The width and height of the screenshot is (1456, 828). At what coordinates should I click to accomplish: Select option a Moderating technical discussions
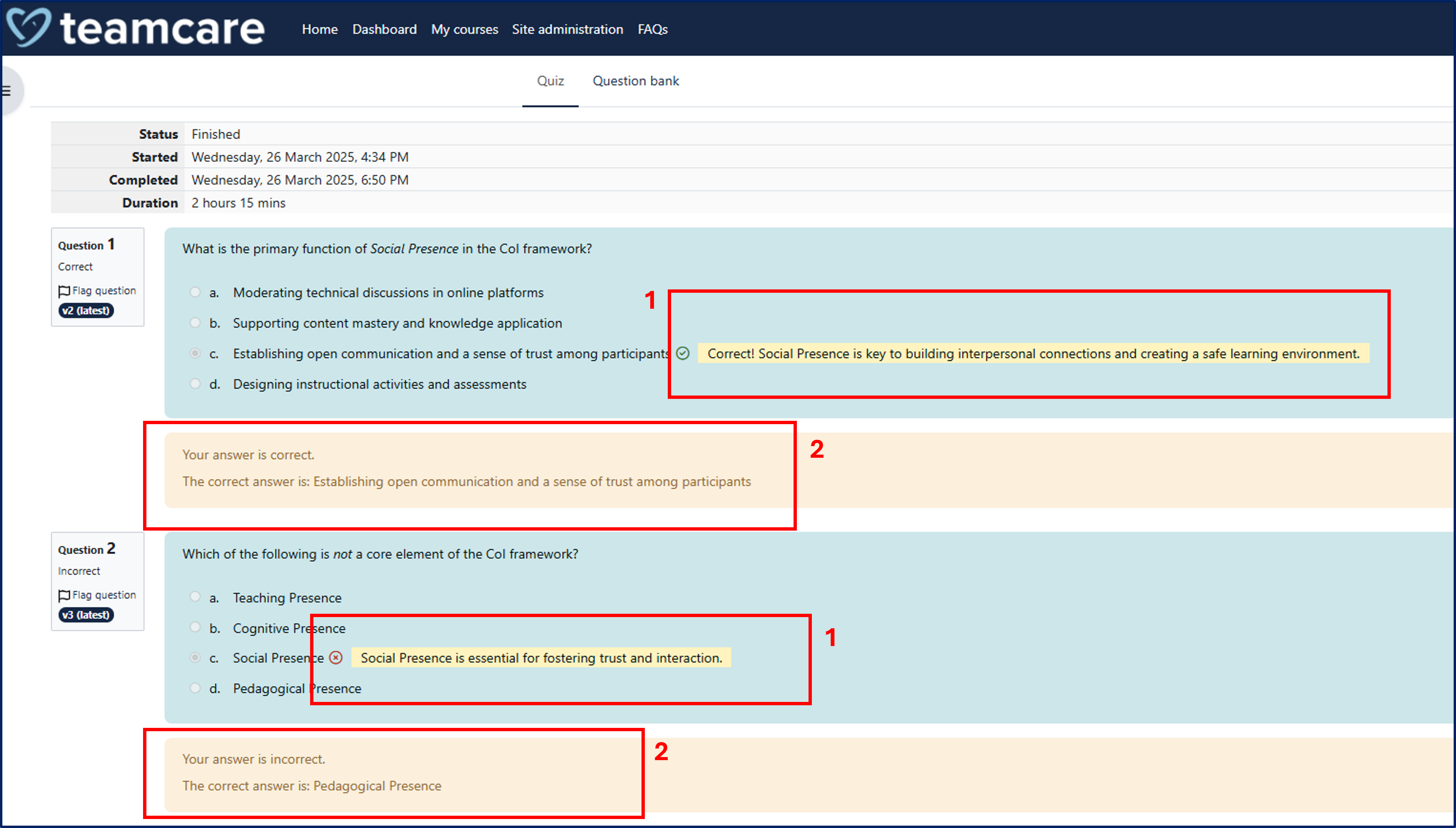coord(195,292)
